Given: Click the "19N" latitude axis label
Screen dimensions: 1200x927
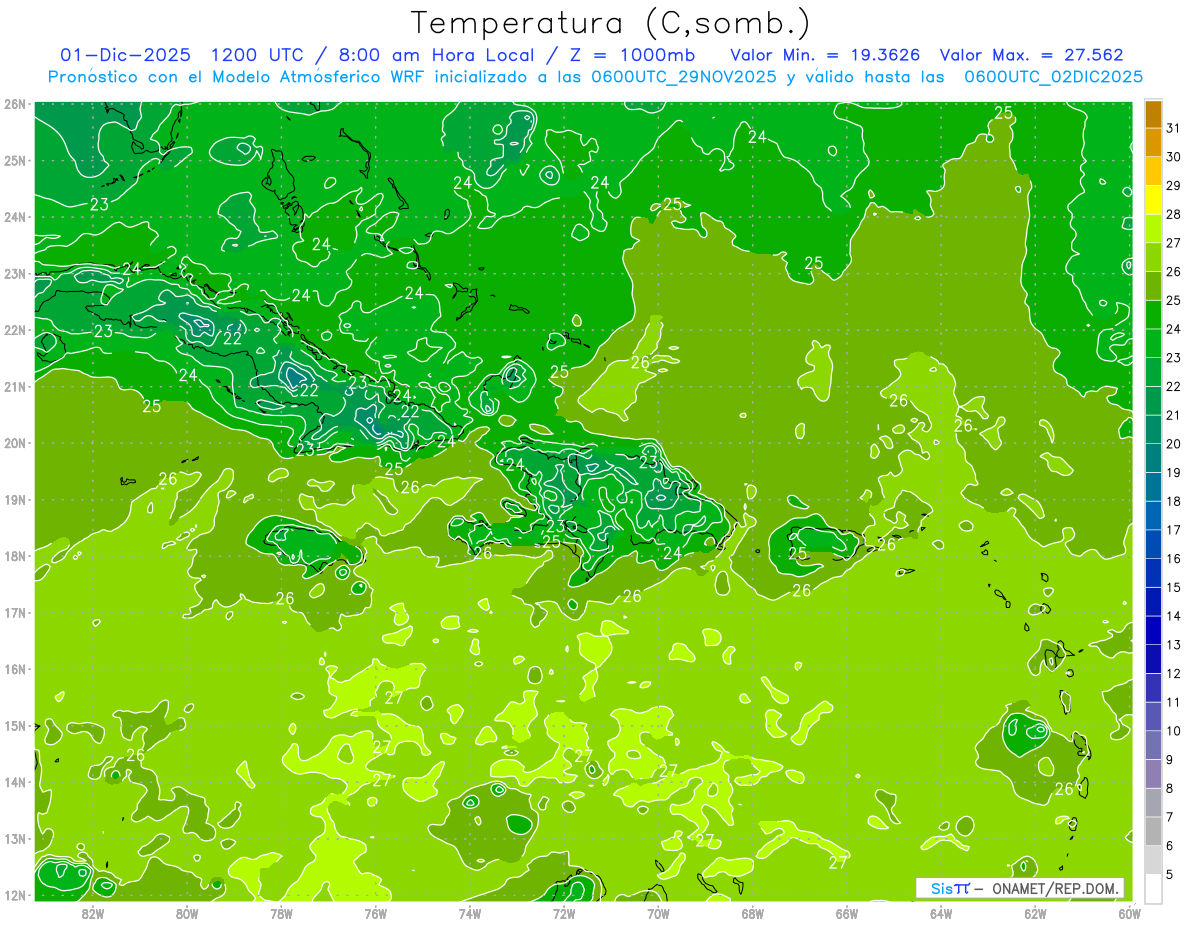Looking at the screenshot, I should click(14, 499).
